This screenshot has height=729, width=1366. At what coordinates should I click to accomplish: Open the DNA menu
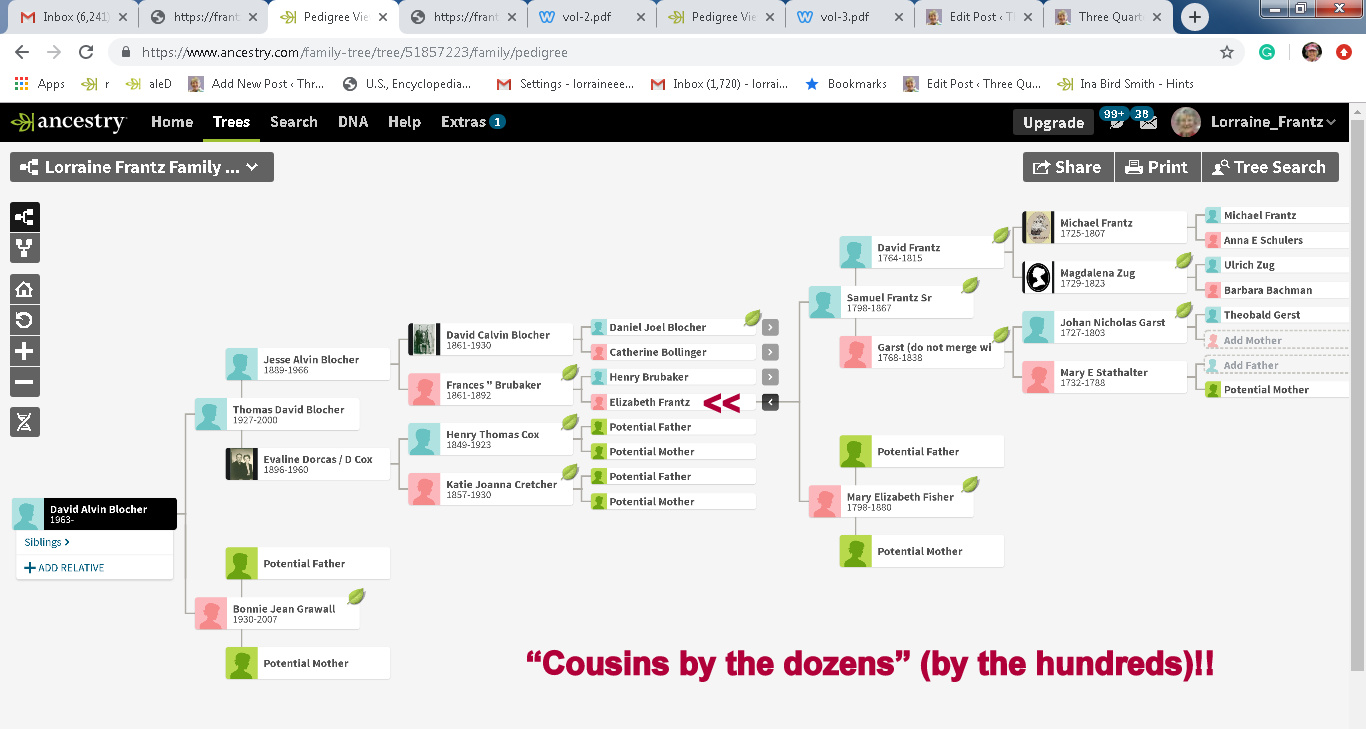pos(353,122)
